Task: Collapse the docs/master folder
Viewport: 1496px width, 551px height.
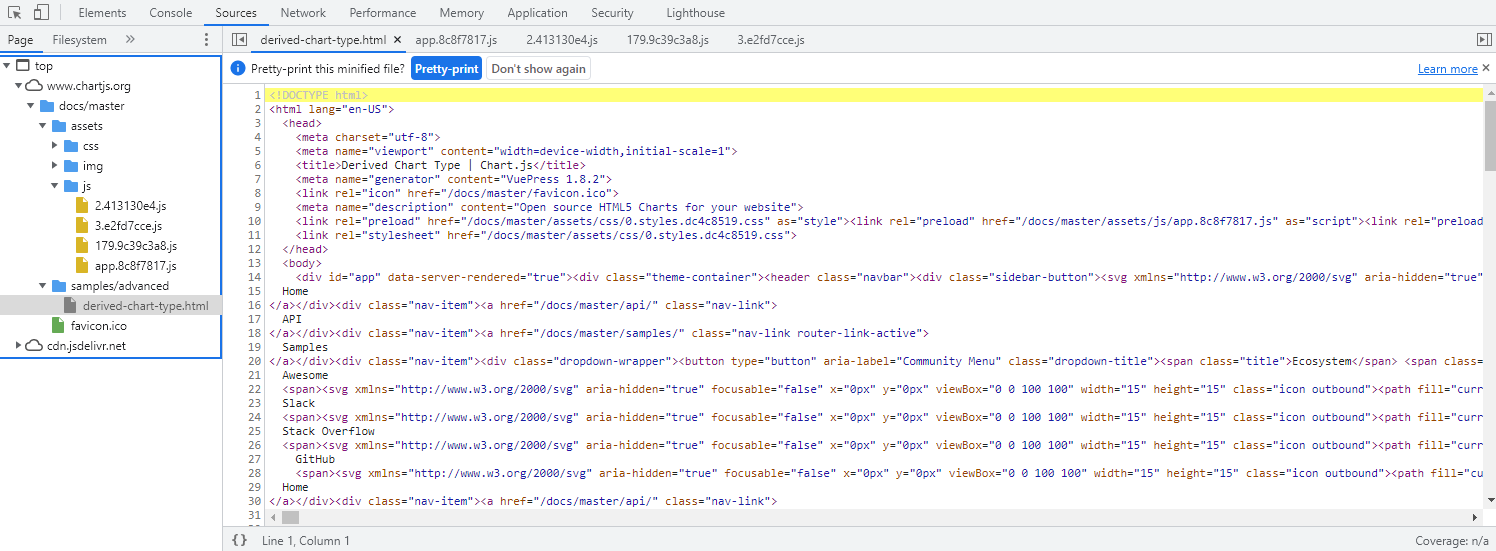Action: click(31, 106)
